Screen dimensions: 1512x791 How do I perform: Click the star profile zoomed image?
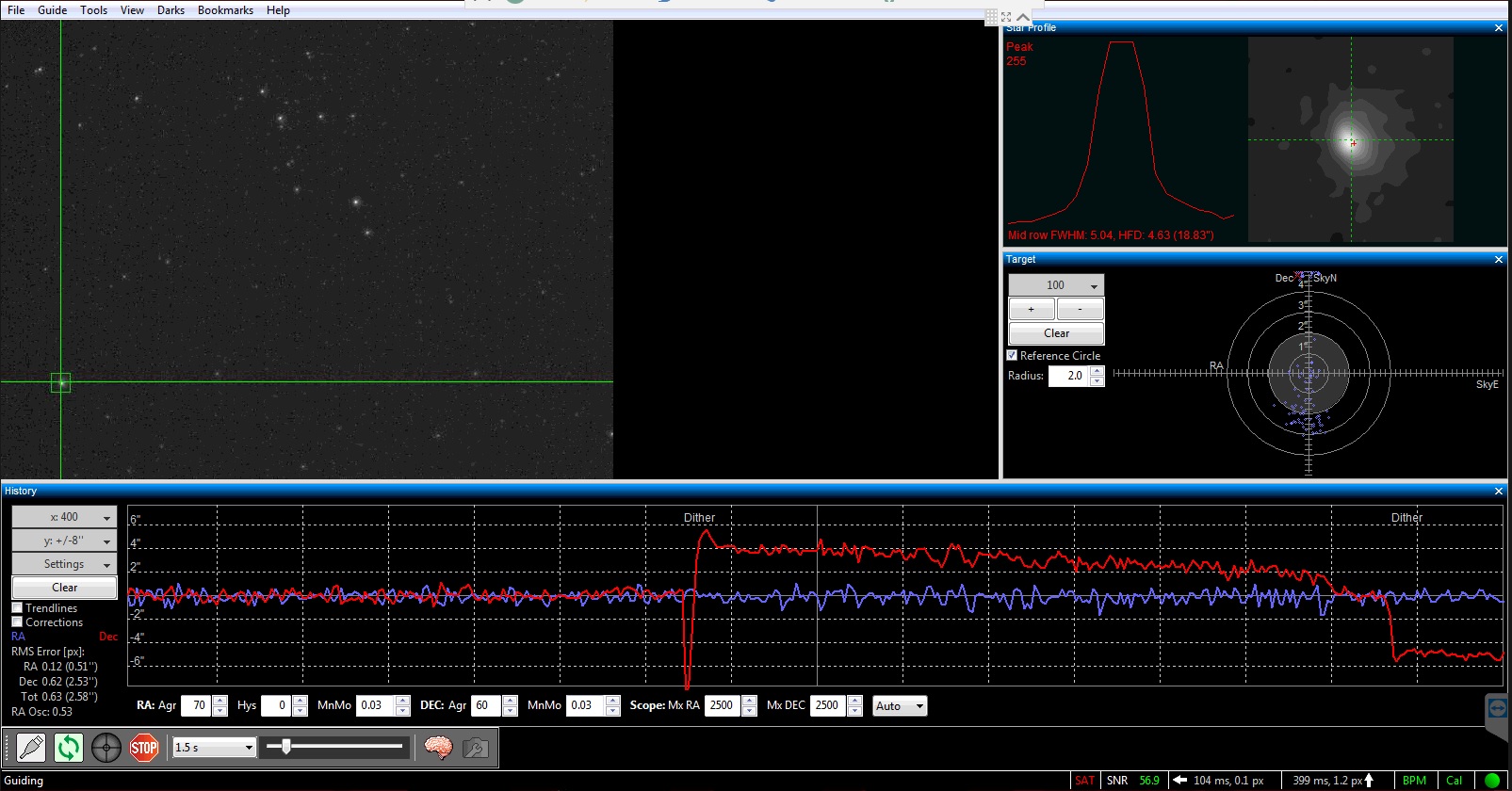(x=1351, y=139)
